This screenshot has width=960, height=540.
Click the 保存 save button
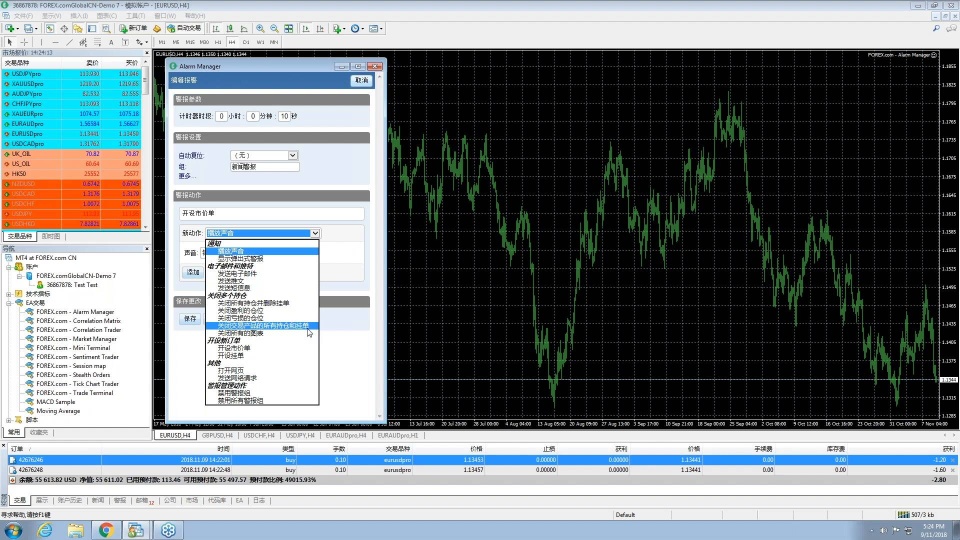pos(189,318)
